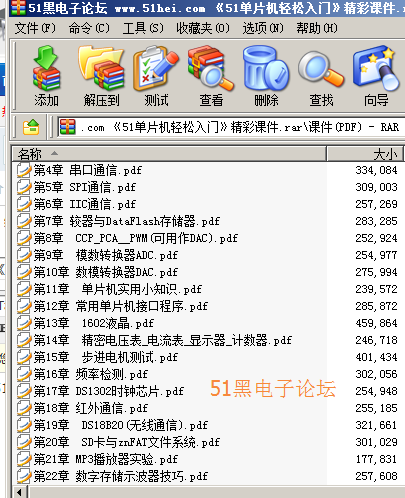Click size value 334,084
Screen dimensions: 405x498
(x=376, y=170)
